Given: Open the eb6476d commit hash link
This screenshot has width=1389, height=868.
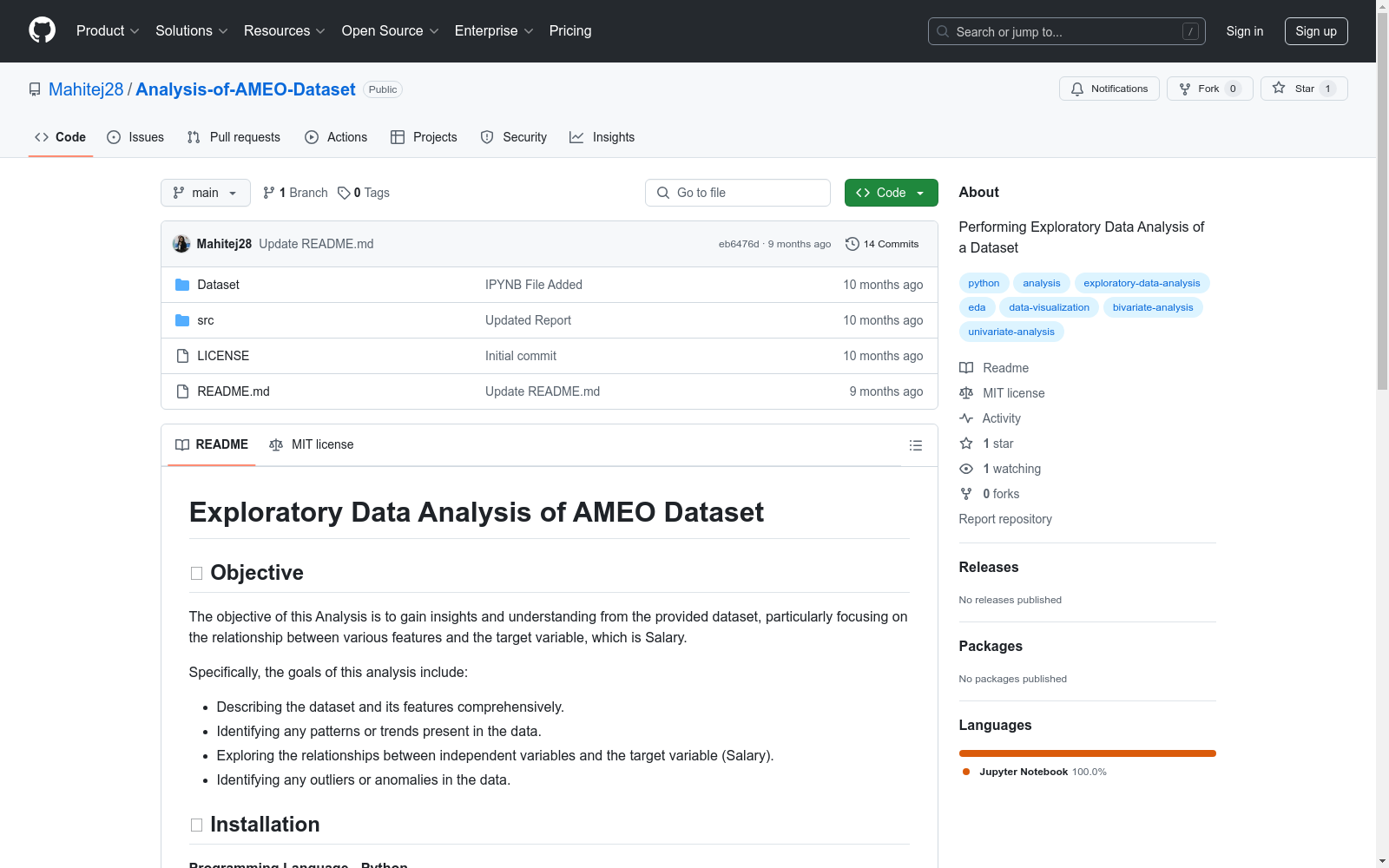Looking at the screenshot, I should pyautogui.click(x=739, y=244).
